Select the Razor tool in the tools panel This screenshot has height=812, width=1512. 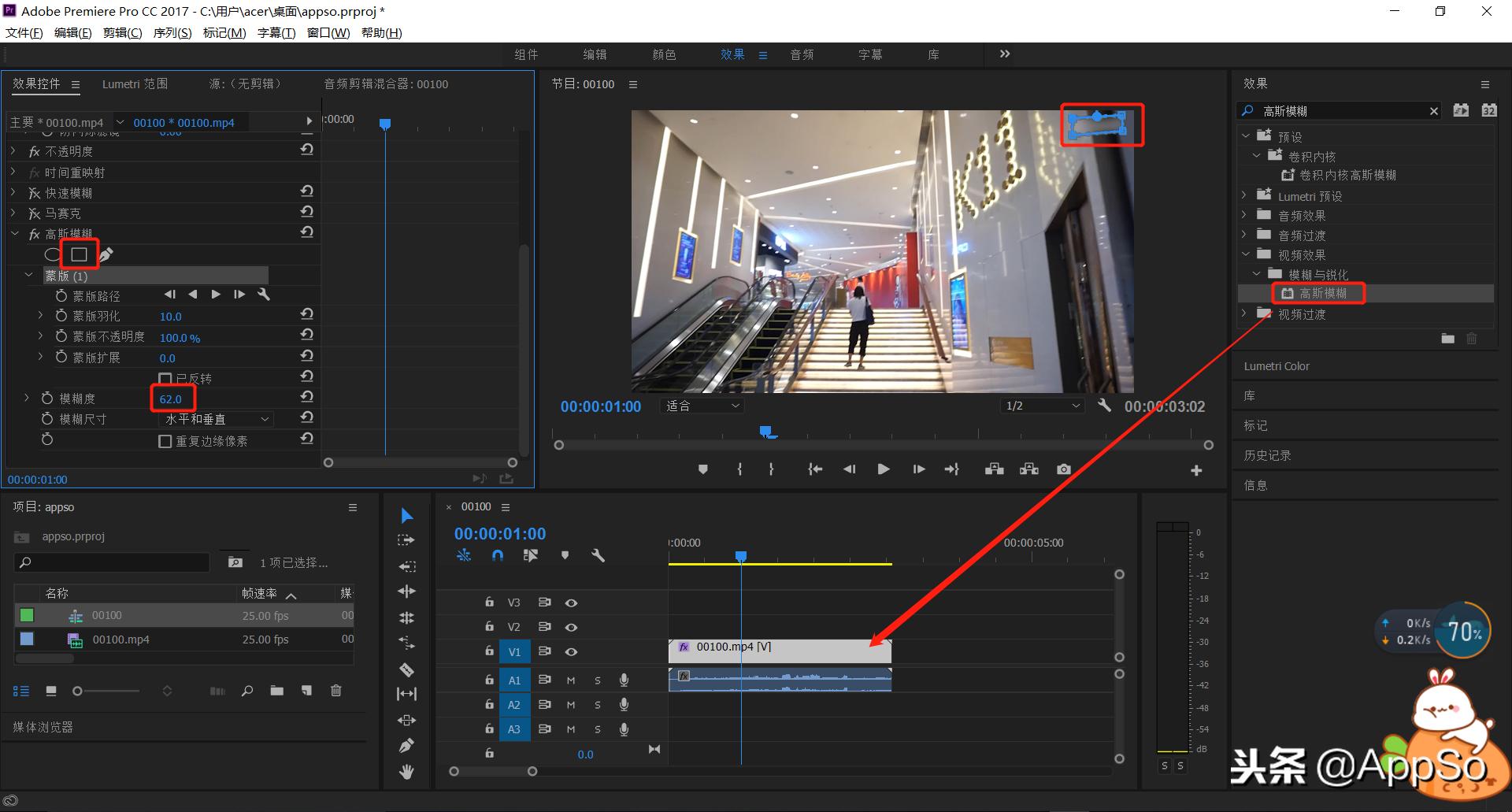(406, 669)
